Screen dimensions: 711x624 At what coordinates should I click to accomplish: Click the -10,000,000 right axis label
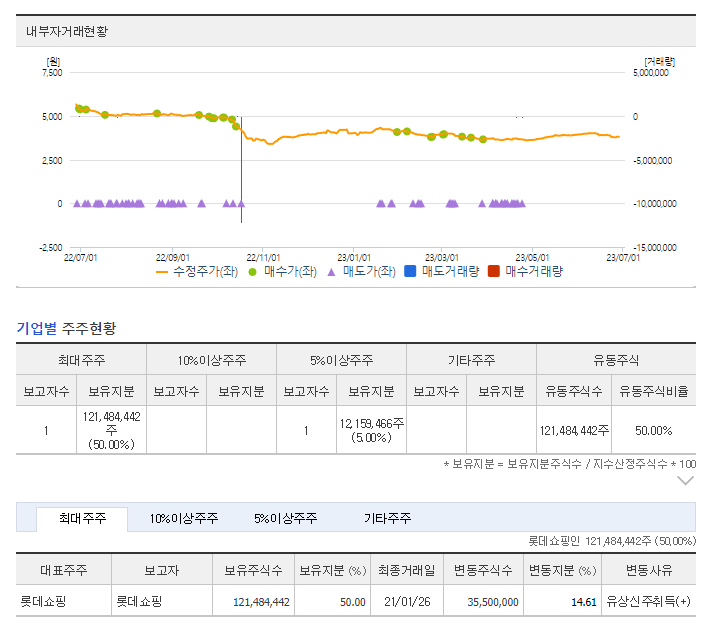(x=655, y=204)
